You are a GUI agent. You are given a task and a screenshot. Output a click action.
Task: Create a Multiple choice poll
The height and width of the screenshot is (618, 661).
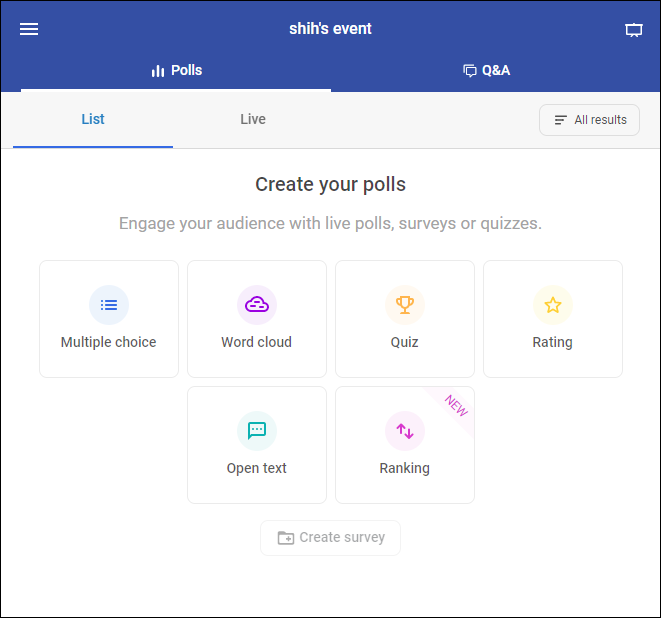[109, 320]
